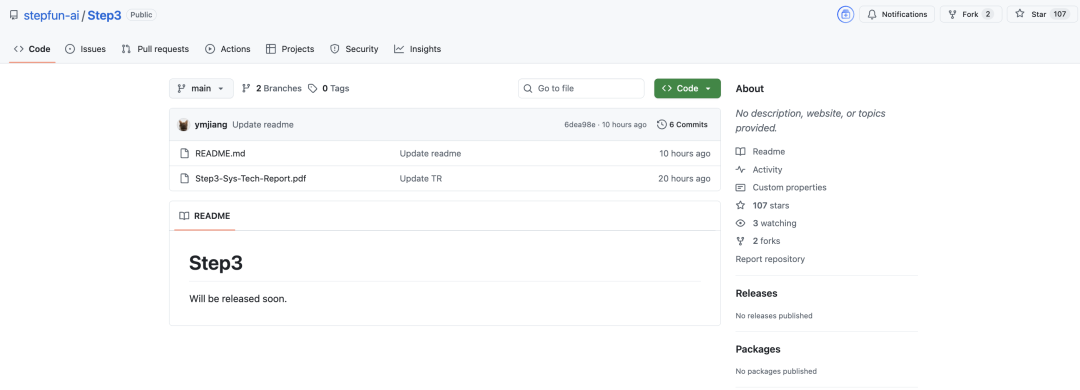Open the fork count badge 2

988,14
